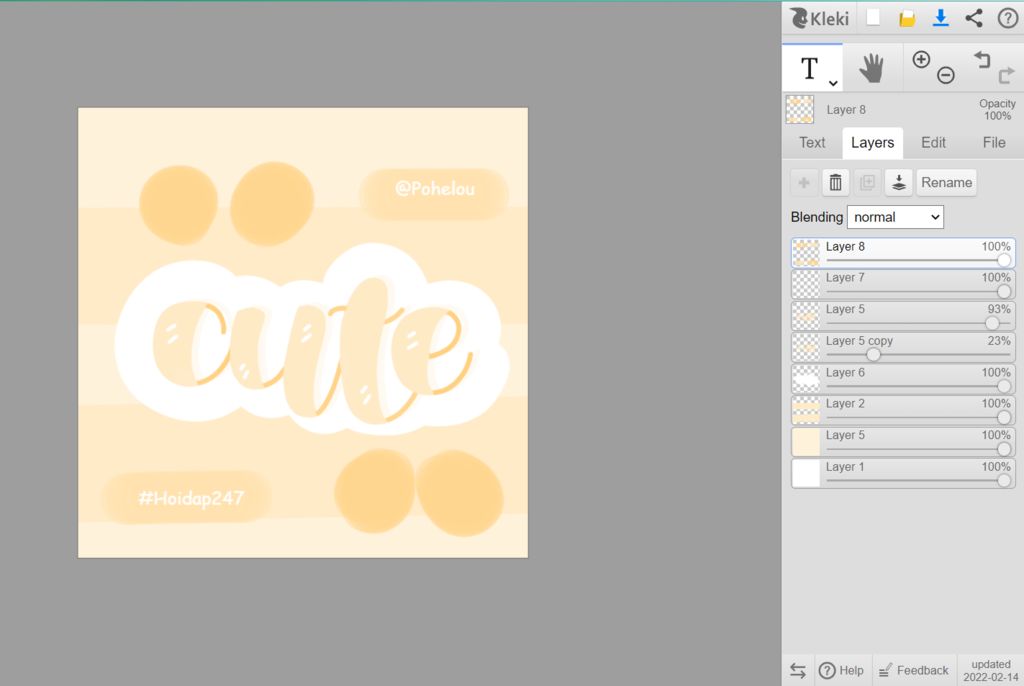Viewport: 1024px width, 686px height.
Task: Click the Opacity 100% label for Layer 8
Action: coord(997,110)
